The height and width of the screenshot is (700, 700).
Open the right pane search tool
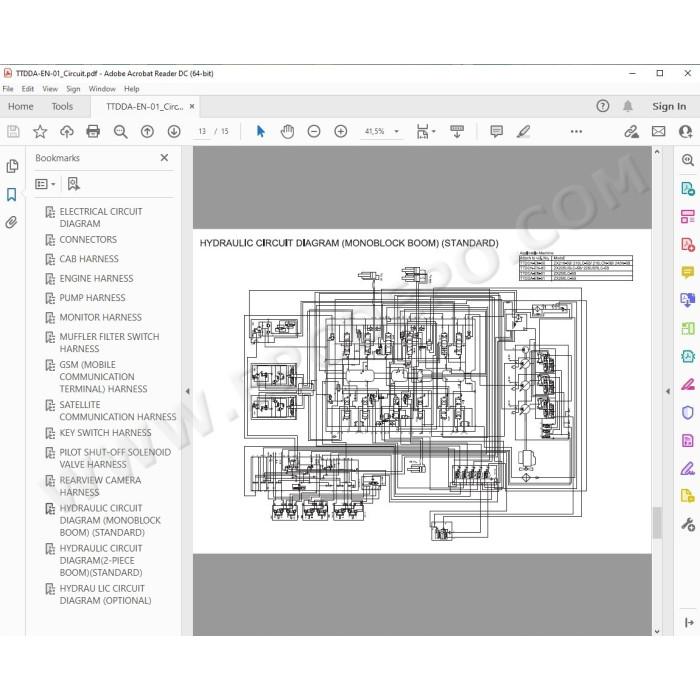[x=688, y=160]
